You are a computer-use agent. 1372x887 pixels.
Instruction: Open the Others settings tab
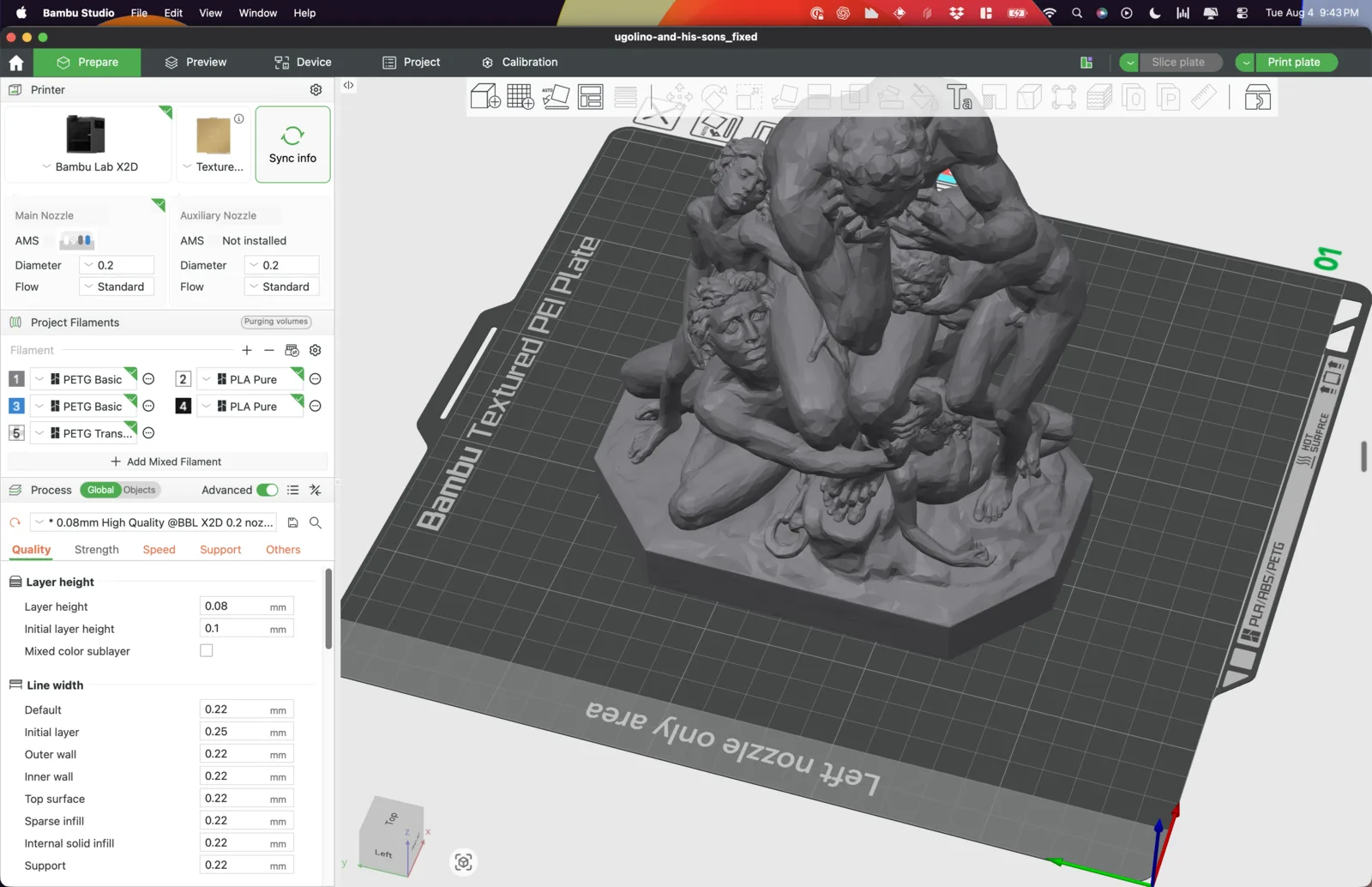[x=283, y=550]
